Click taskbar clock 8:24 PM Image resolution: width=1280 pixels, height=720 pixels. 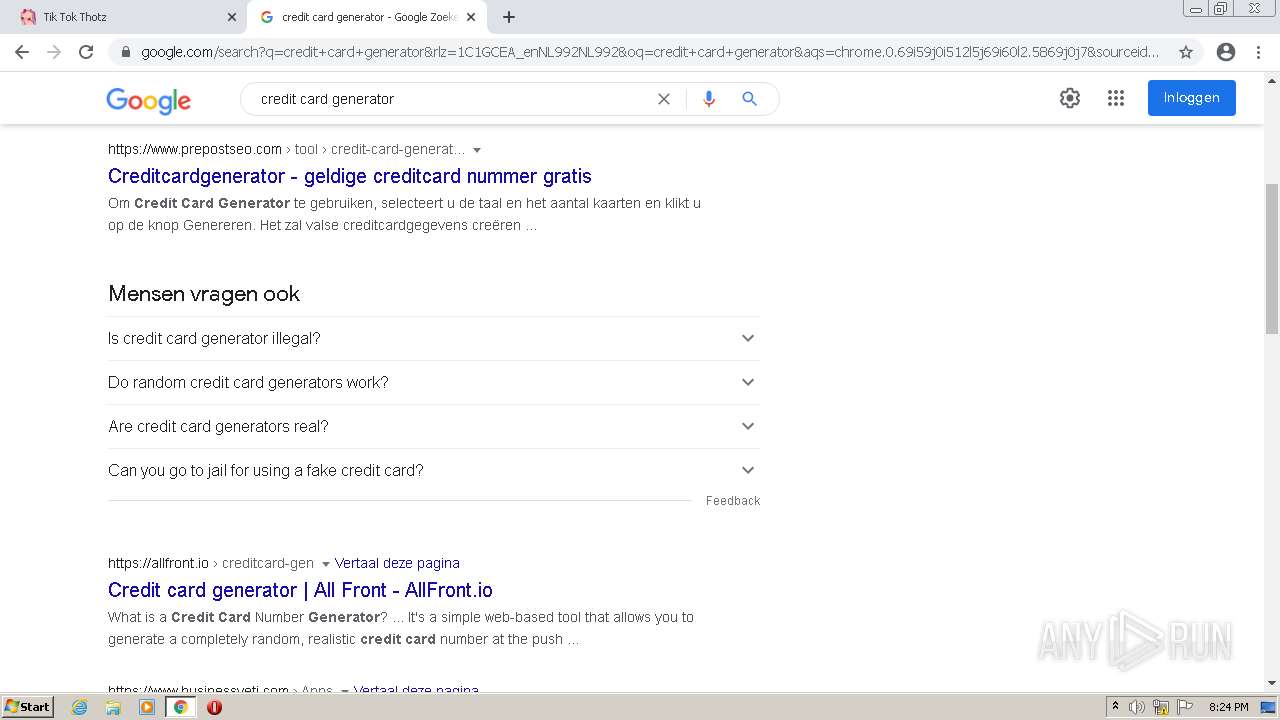pos(1228,707)
